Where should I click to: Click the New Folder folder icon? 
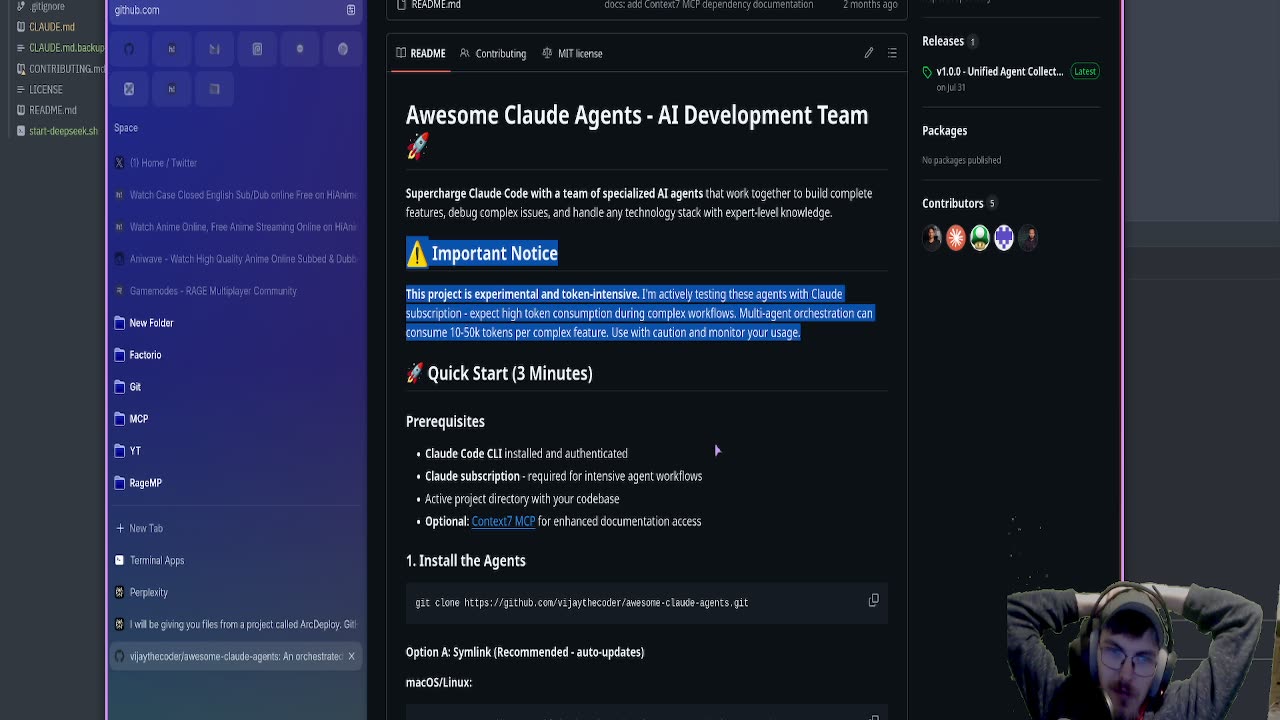pyautogui.click(x=120, y=323)
